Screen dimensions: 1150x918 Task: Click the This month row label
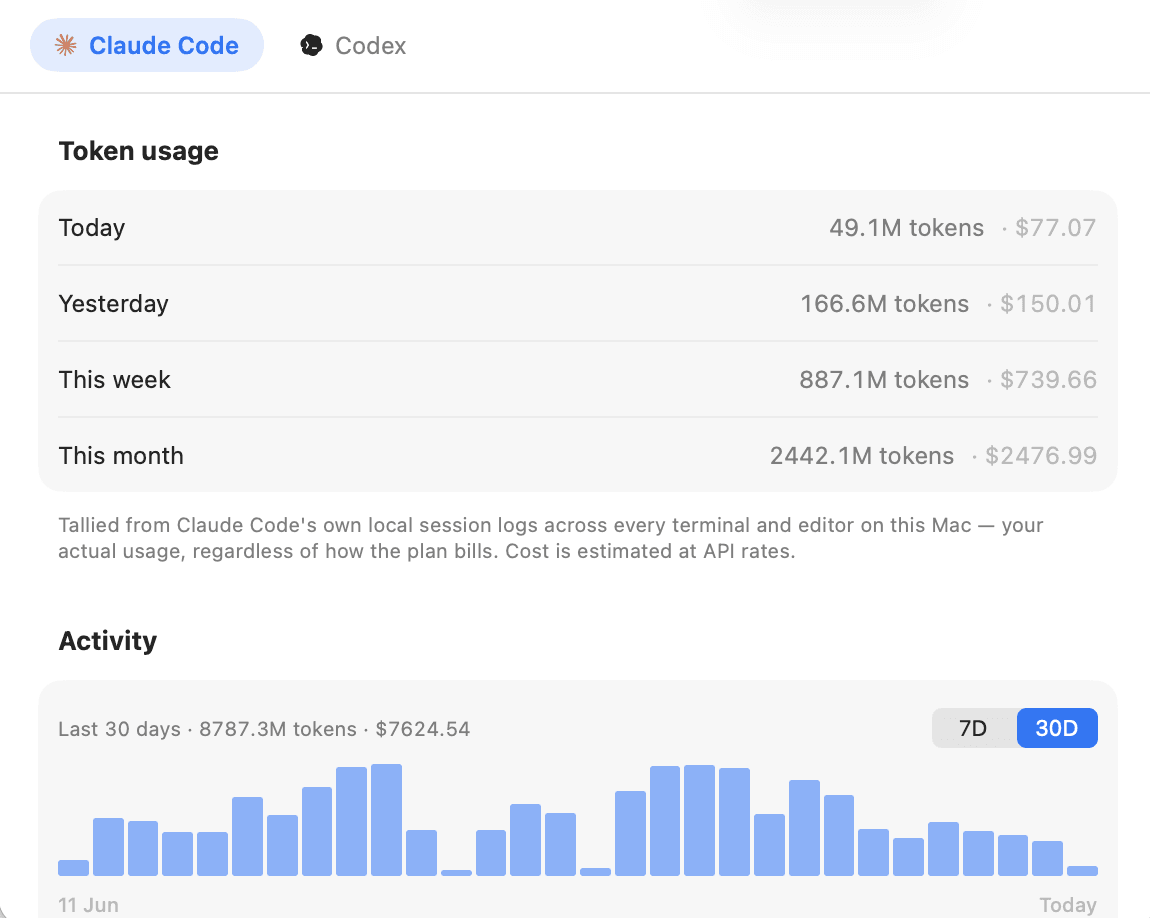tap(121, 456)
